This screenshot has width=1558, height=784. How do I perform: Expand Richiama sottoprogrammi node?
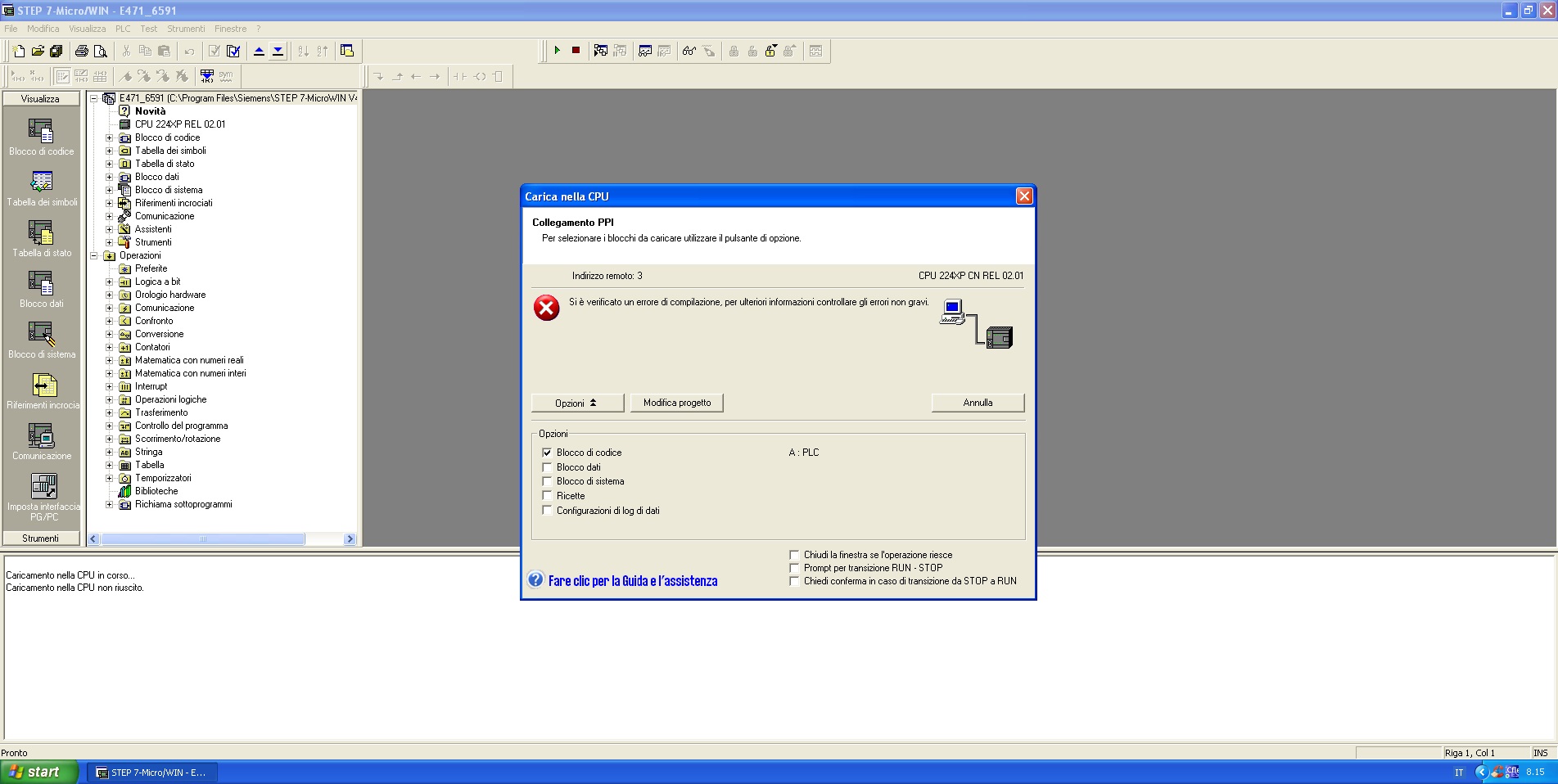[109, 504]
